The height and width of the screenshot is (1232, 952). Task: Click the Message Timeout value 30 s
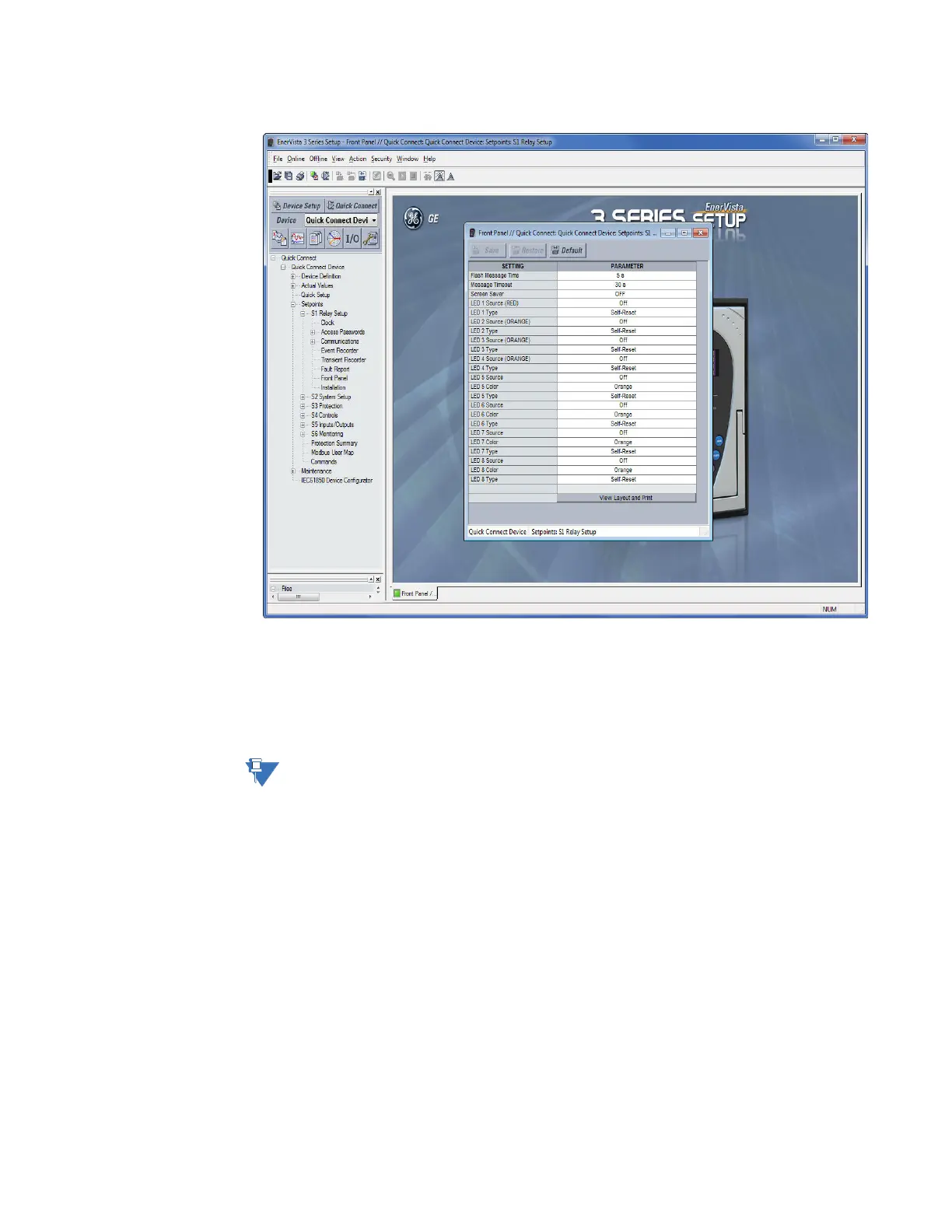pyautogui.click(x=627, y=285)
